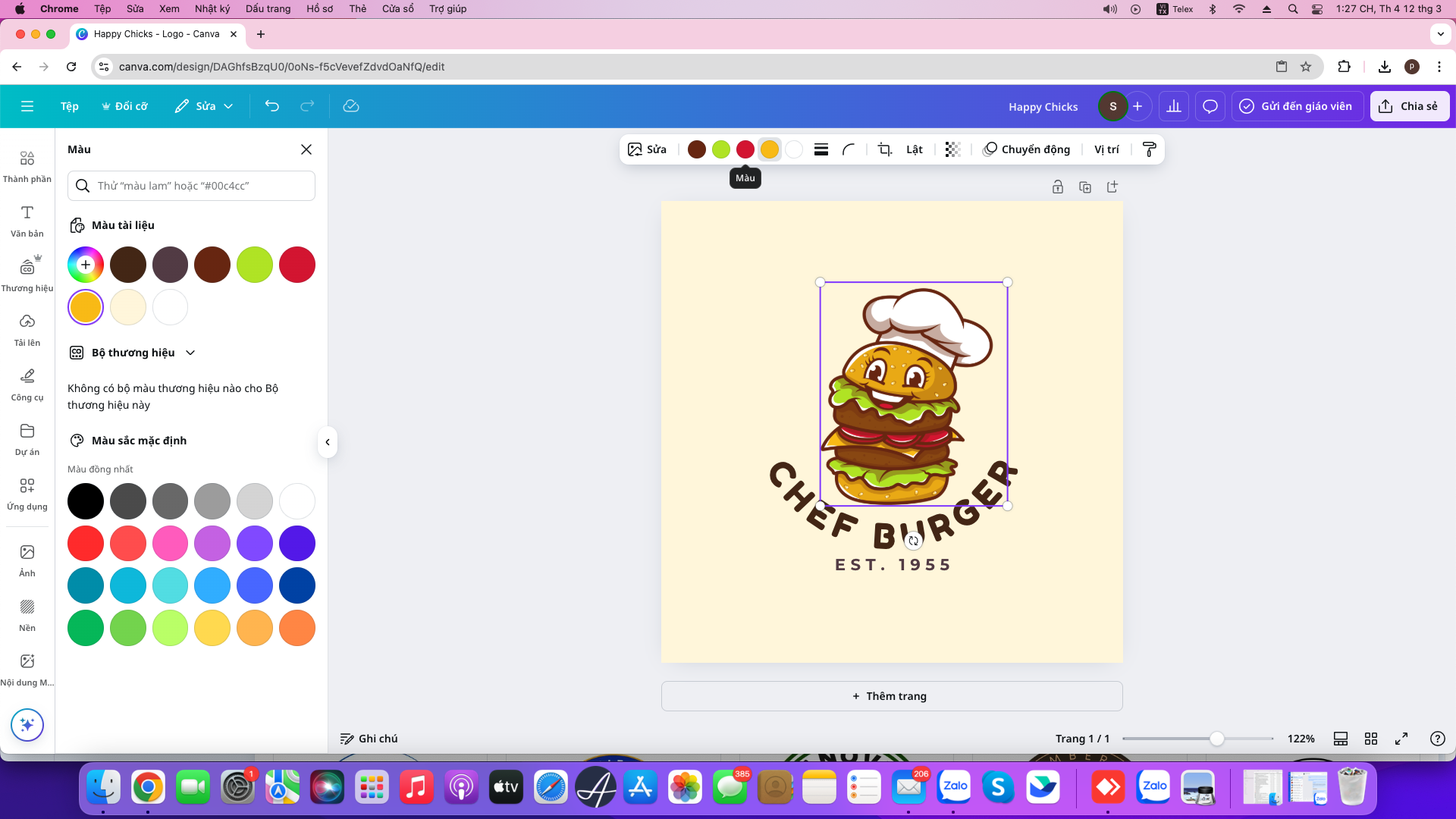Open the Tải lên uploads panel
This screenshot has width=1456, height=819.
[27, 330]
